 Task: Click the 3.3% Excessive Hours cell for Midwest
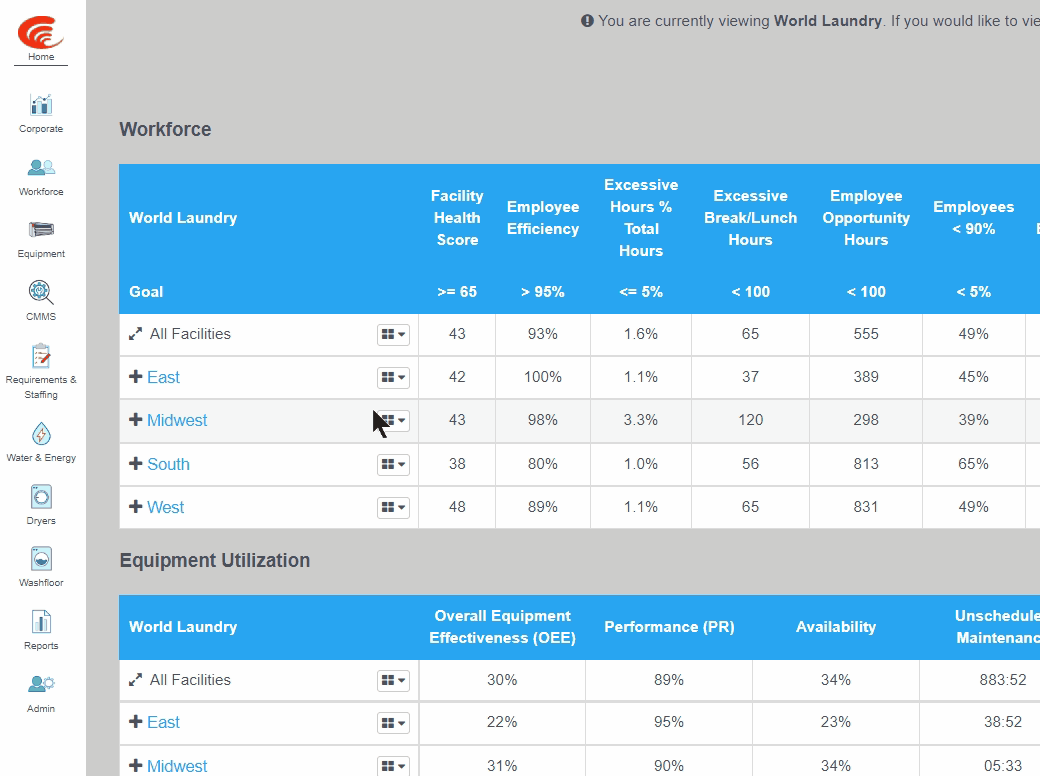click(641, 420)
